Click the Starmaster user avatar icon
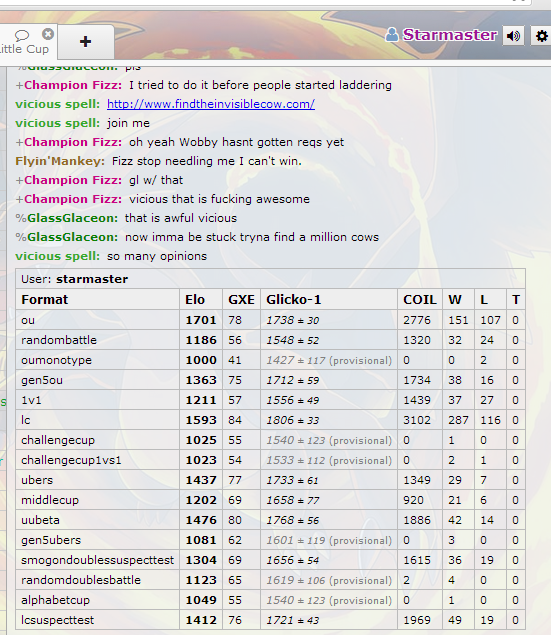 tap(391, 35)
